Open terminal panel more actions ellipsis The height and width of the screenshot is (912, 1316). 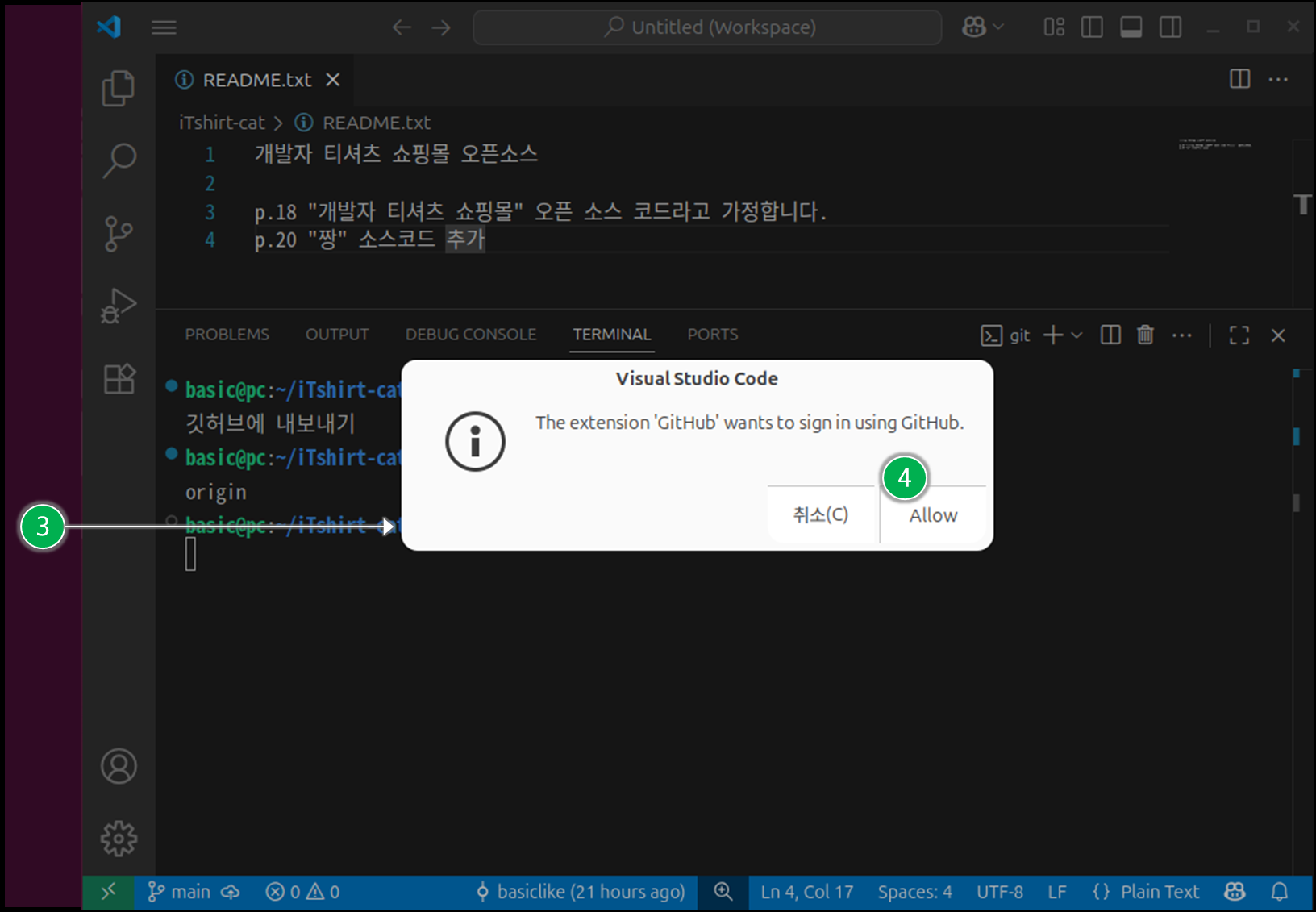click(1181, 335)
